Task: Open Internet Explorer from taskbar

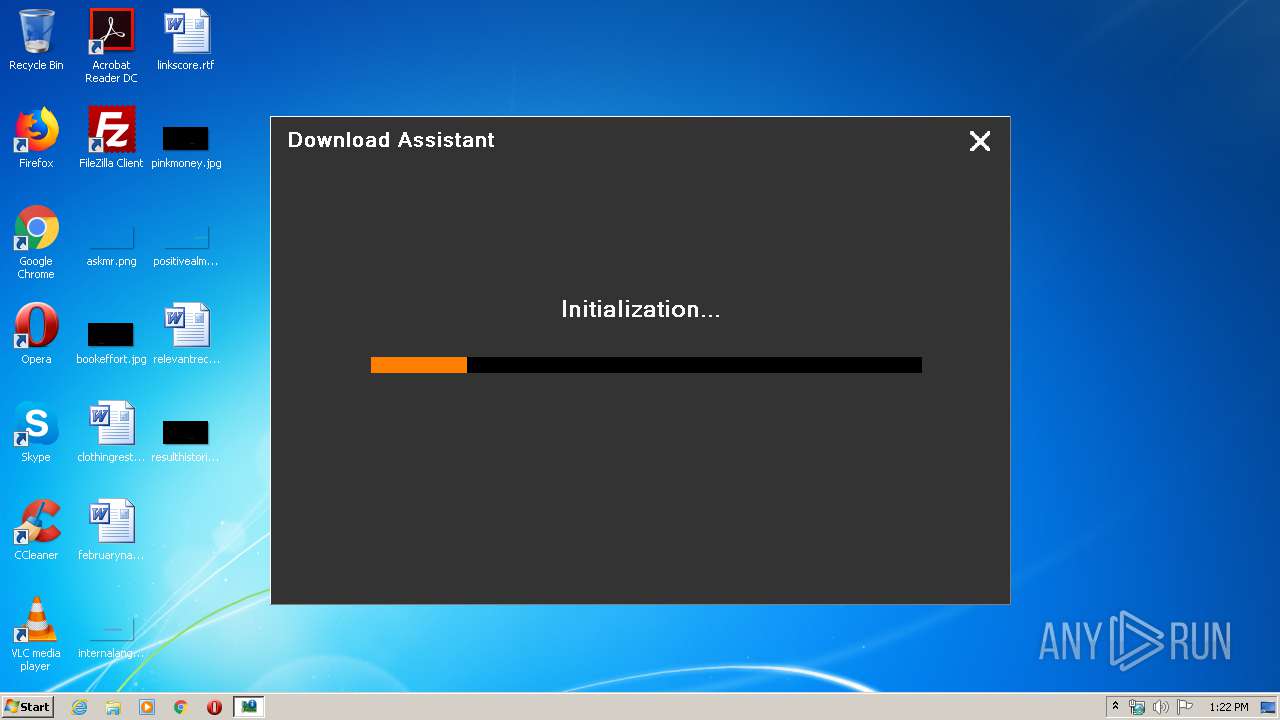Action: (80, 707)
